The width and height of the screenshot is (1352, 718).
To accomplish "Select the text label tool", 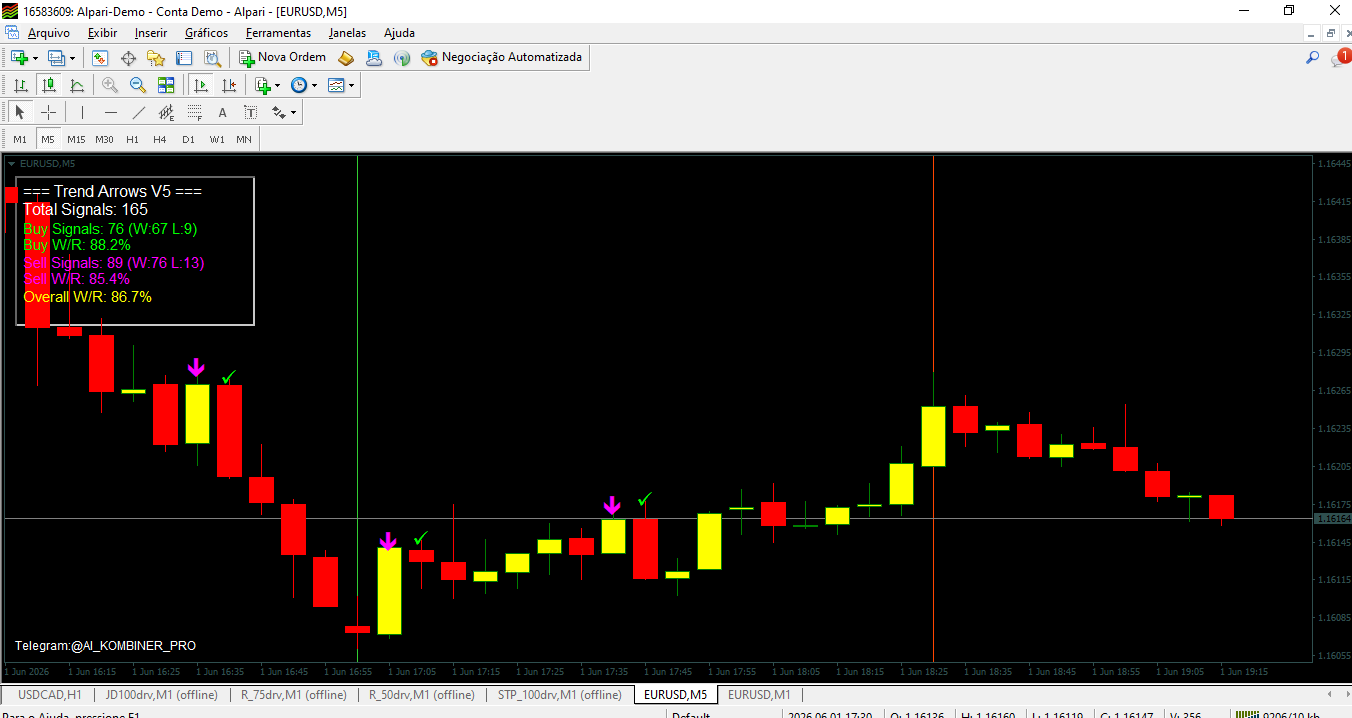I will 250,112.
